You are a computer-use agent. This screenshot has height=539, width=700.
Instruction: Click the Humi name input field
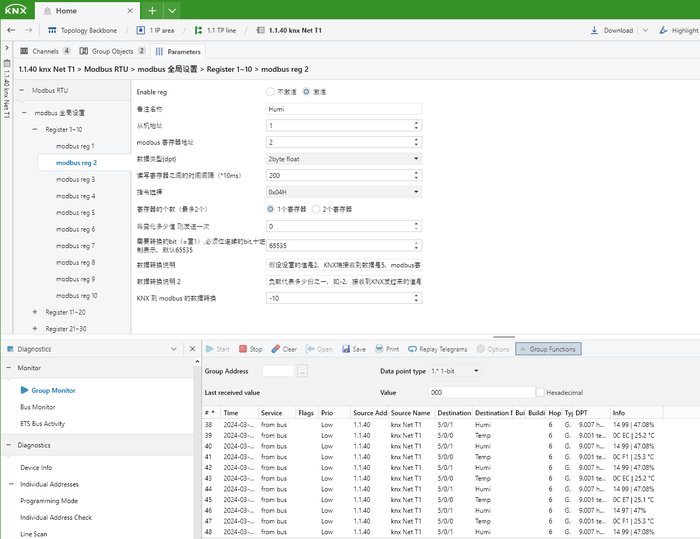(344, 109)
